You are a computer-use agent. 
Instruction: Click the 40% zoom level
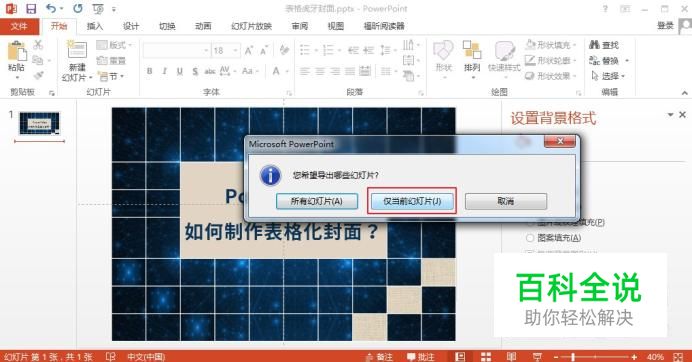pyautogui.click(x=655, y=357)
